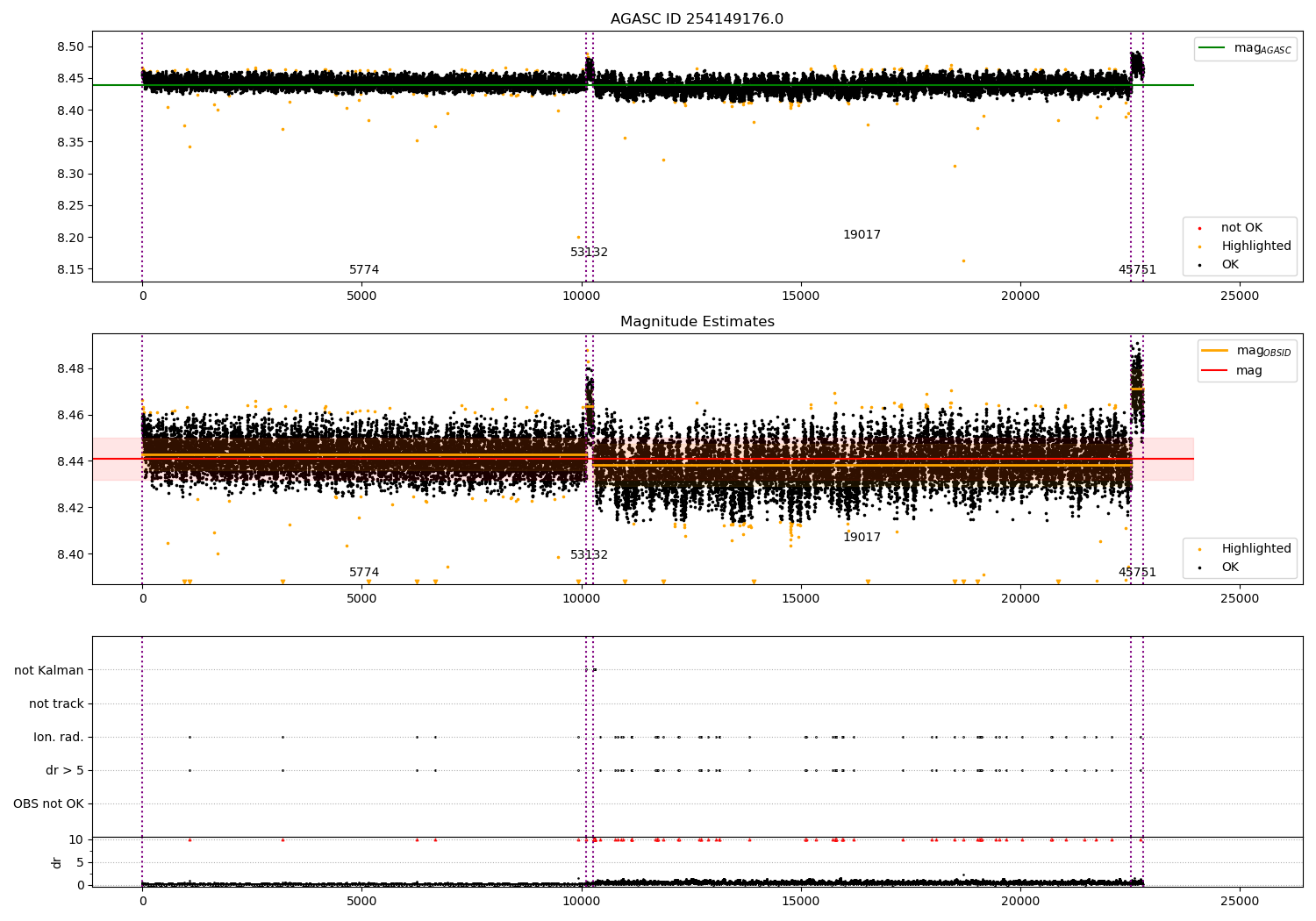Click the vertical "dr" y-axis label
Image resolution: width=1316 pixels, height=921 pixels.
[57, 862]
